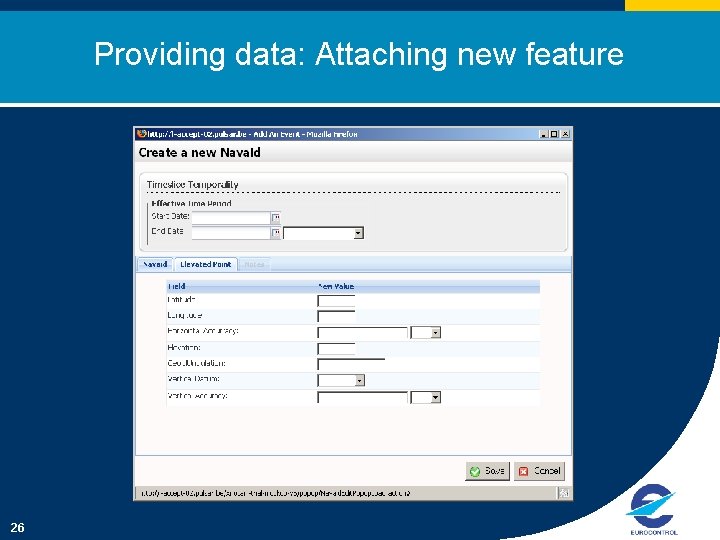The width and height of the screenshot is (720, 540).
Task: Close the Add An Event window
Action: pyautogui.click(x=565, y=134)
